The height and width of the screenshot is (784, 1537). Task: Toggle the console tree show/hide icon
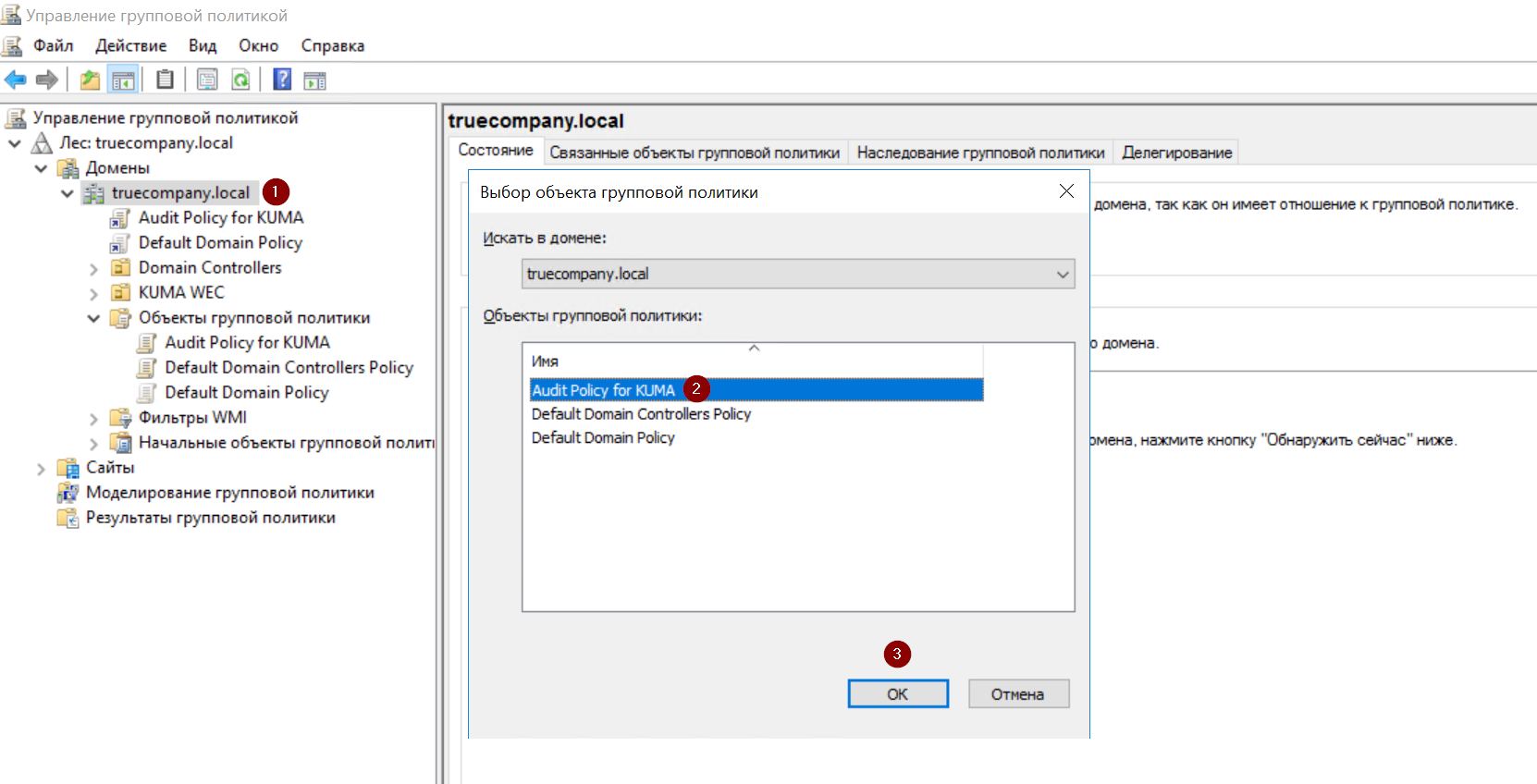(123, 80)
